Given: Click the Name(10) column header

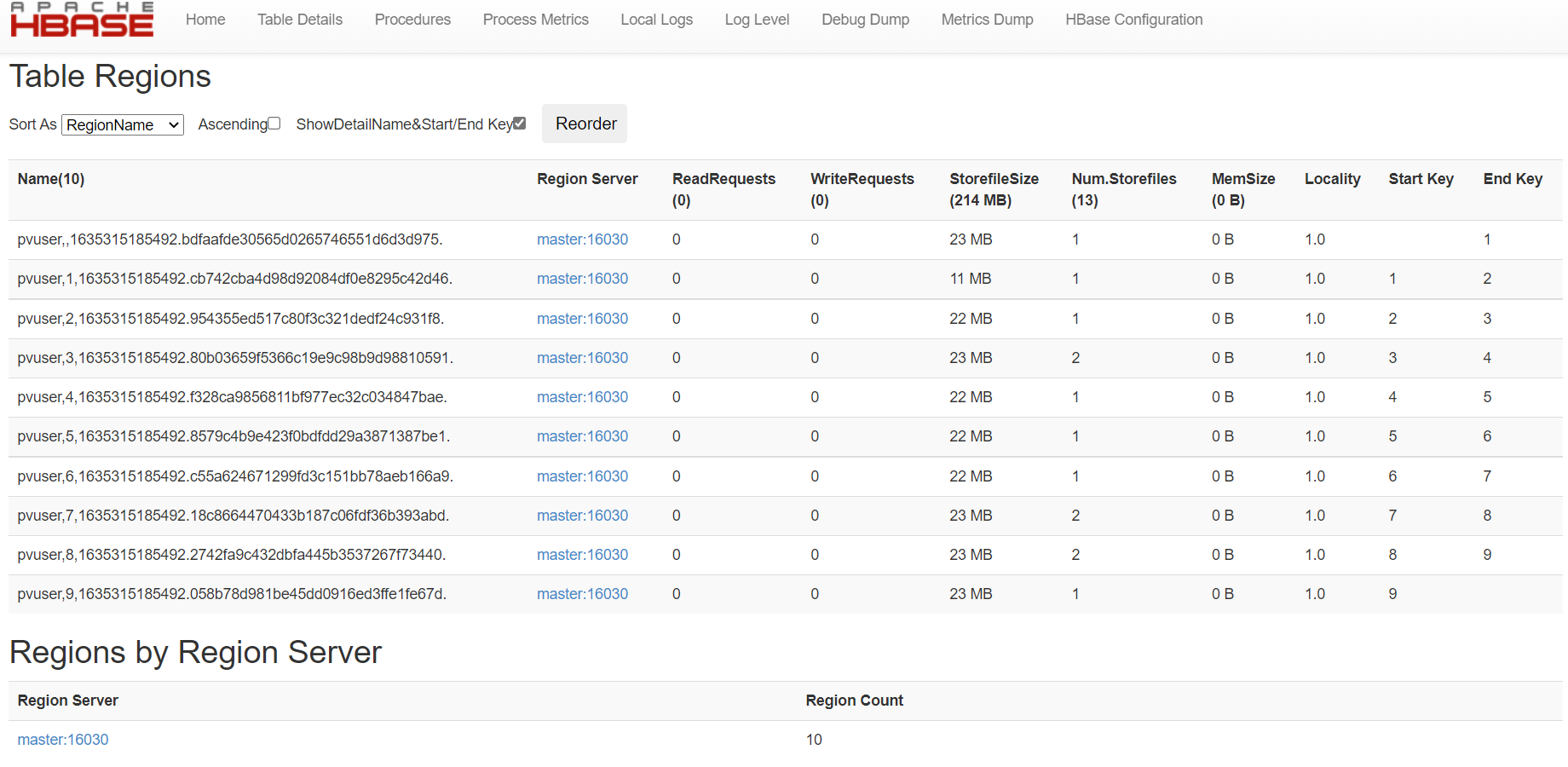Looking at the screenshot, I should (51, 179).
